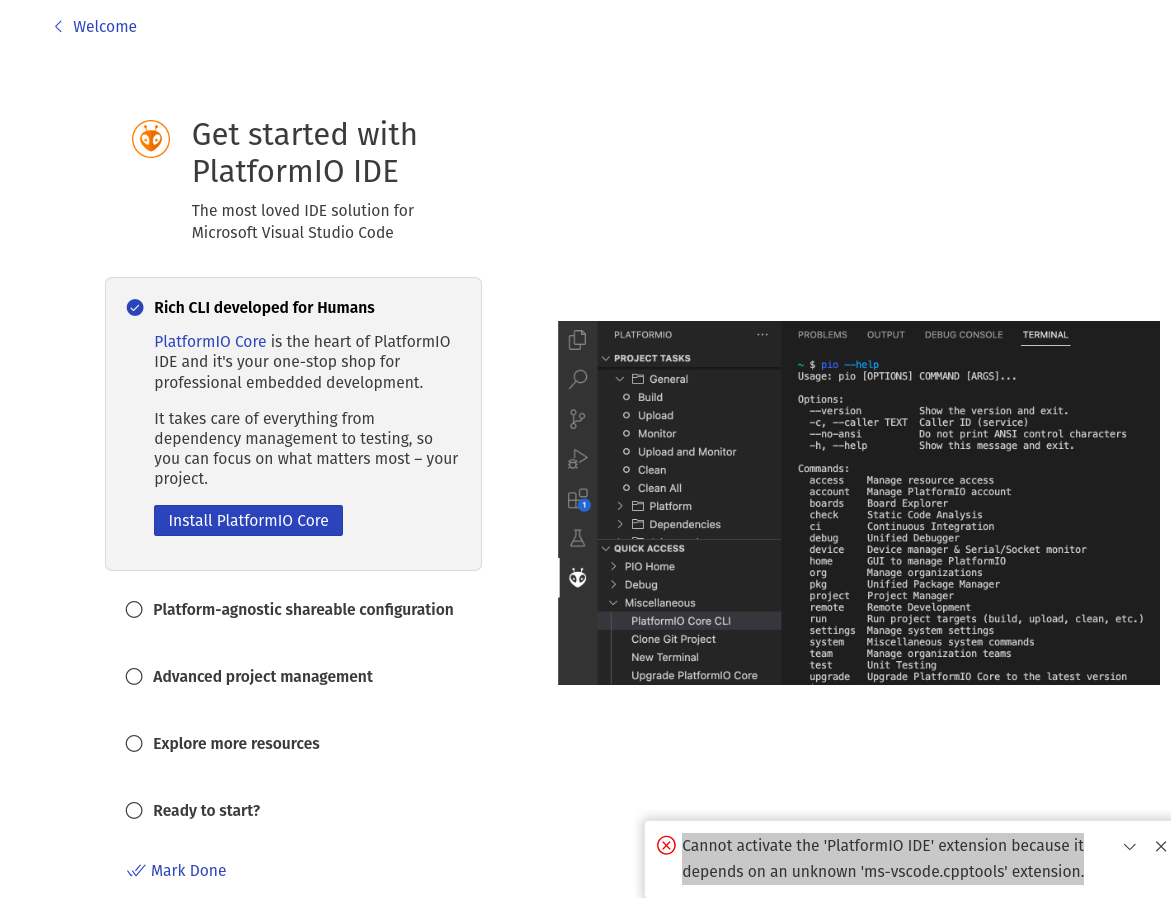Click the red error icon in notification

coord(666,846)
